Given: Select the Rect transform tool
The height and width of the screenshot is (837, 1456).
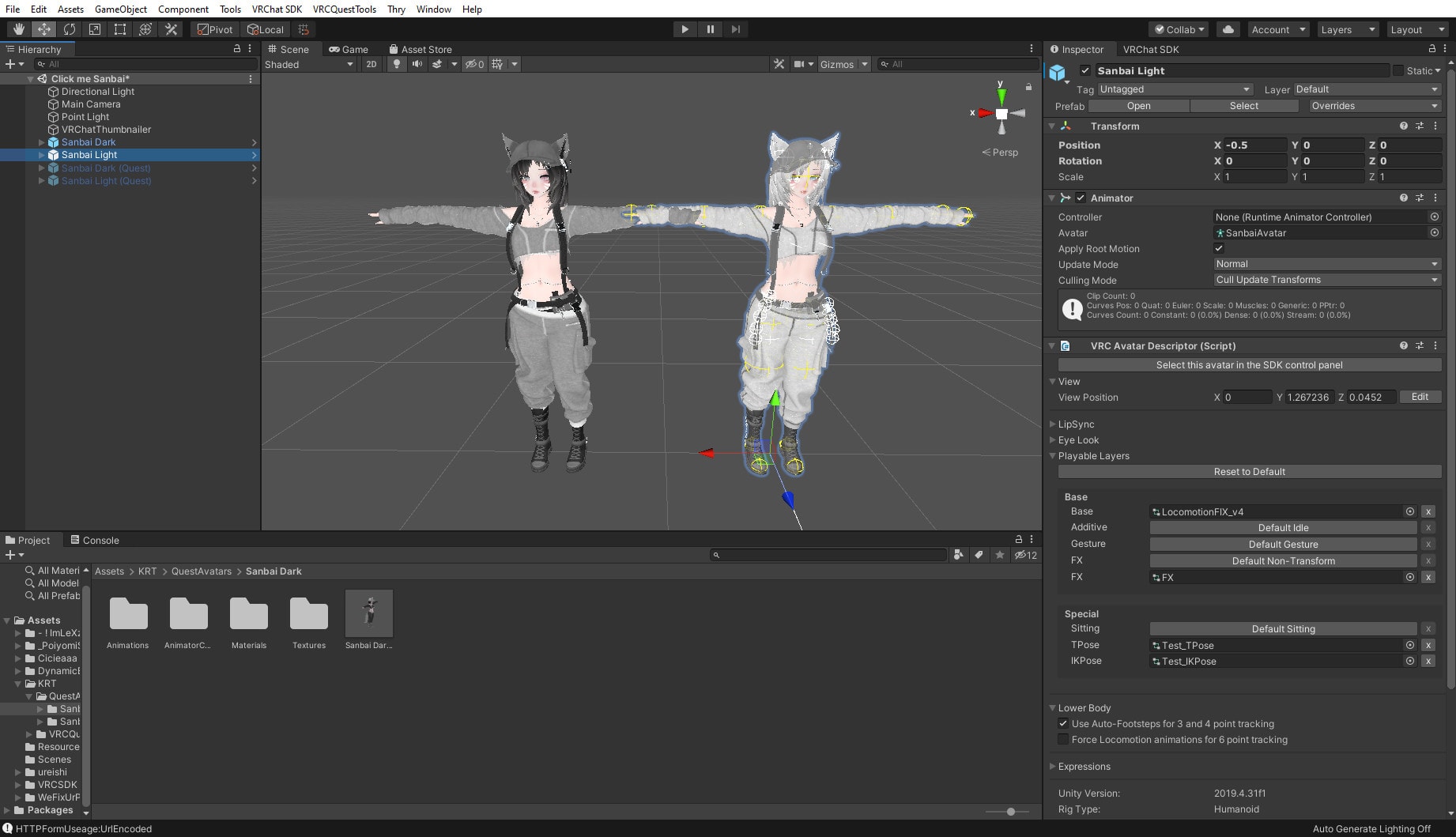Looking at the screenshot, I should point(119,29).
